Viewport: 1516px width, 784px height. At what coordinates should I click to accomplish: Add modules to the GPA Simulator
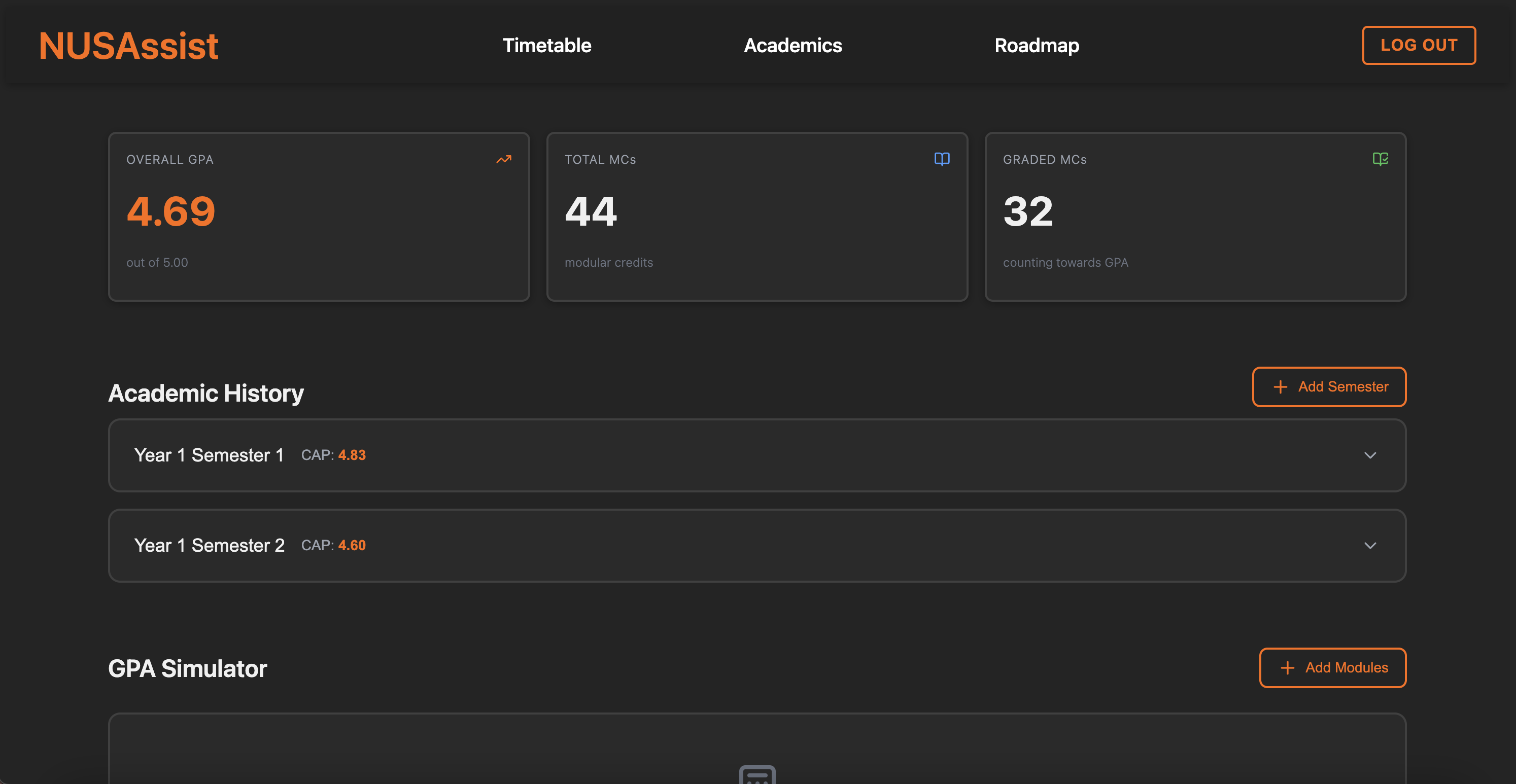click(x=1332, y=667)
